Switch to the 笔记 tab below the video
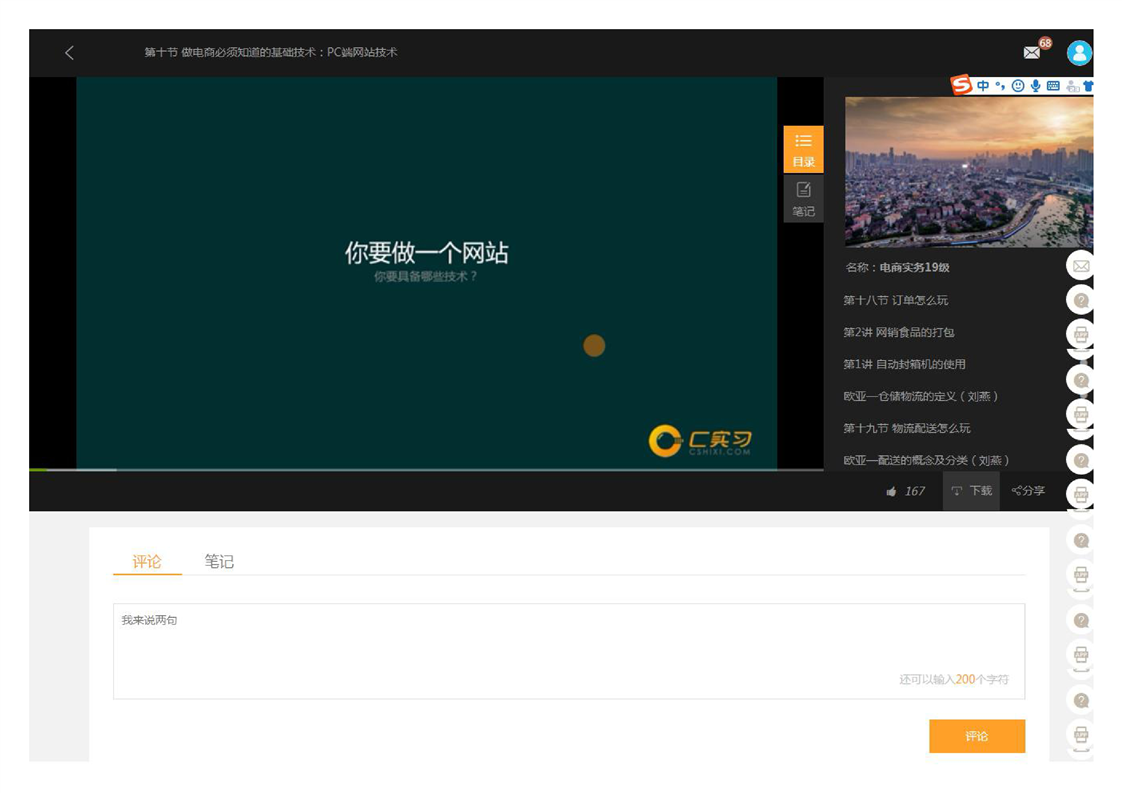Viewport: 1122px width, 793px height. (x=219, y=562)
